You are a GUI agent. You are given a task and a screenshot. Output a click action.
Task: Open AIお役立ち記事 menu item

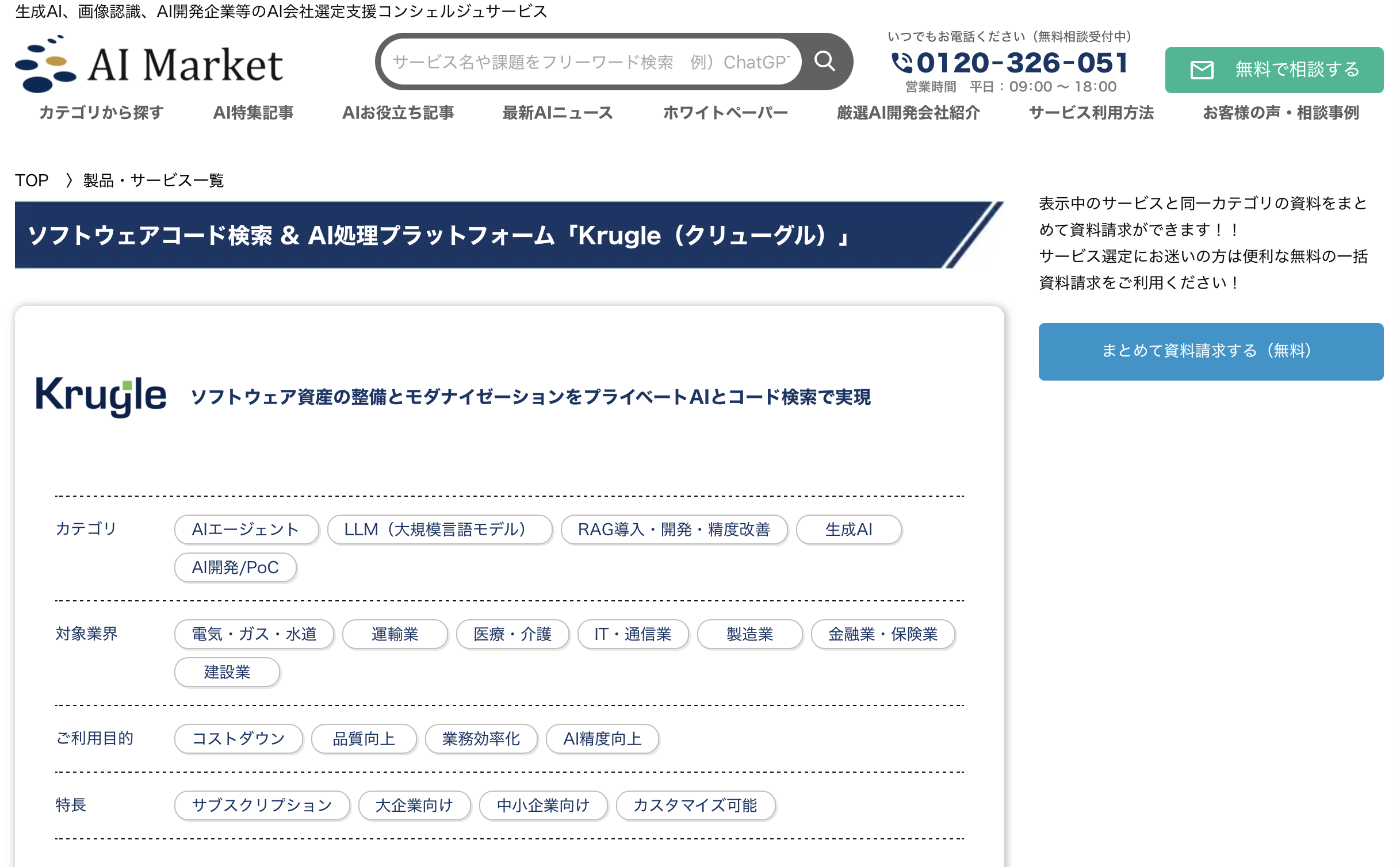click(398, 113)
